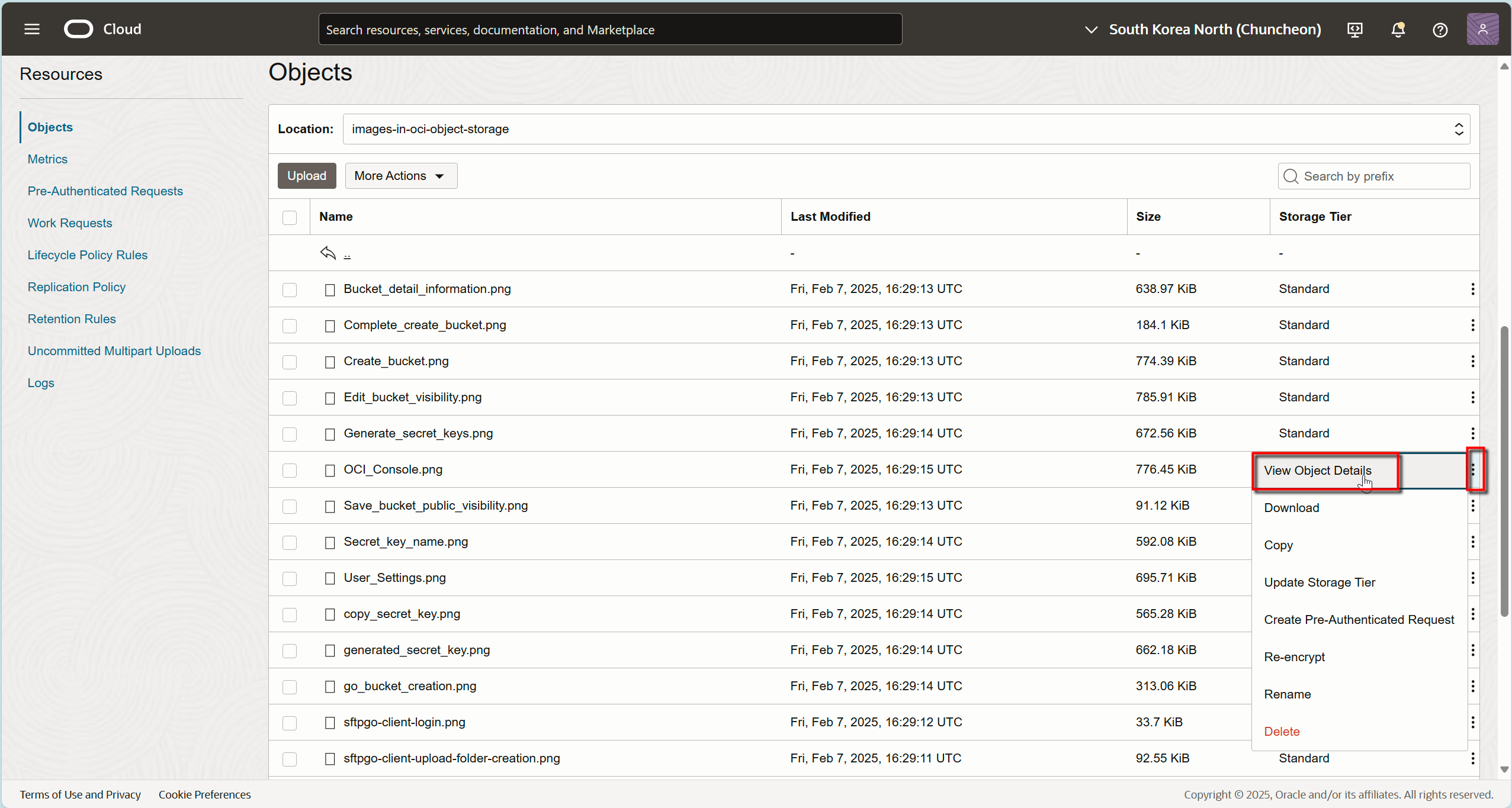Open Lifecycle Policy Rules link

pos(87,255)
